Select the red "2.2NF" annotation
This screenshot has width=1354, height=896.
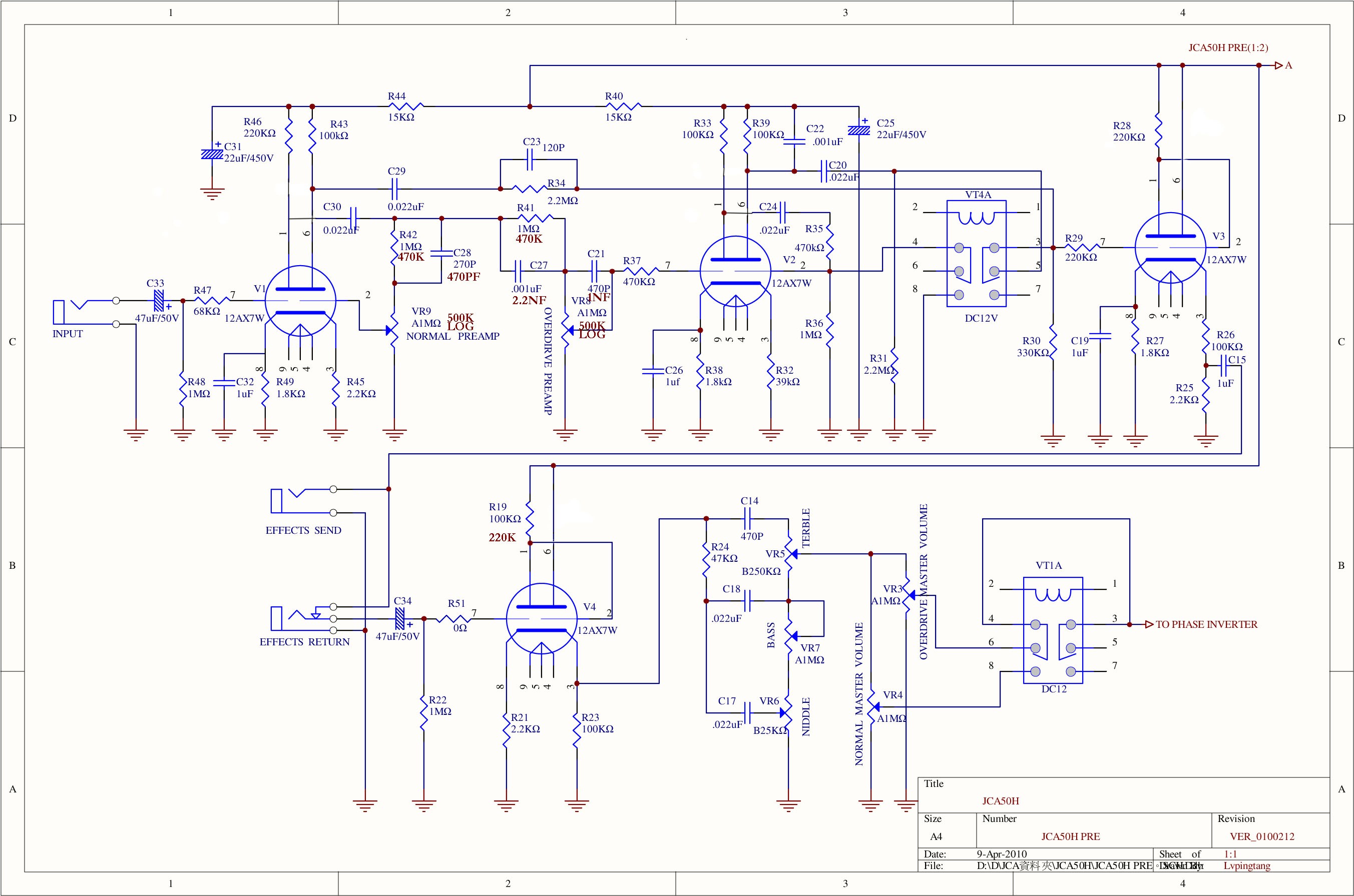click(x=529, y=300)
